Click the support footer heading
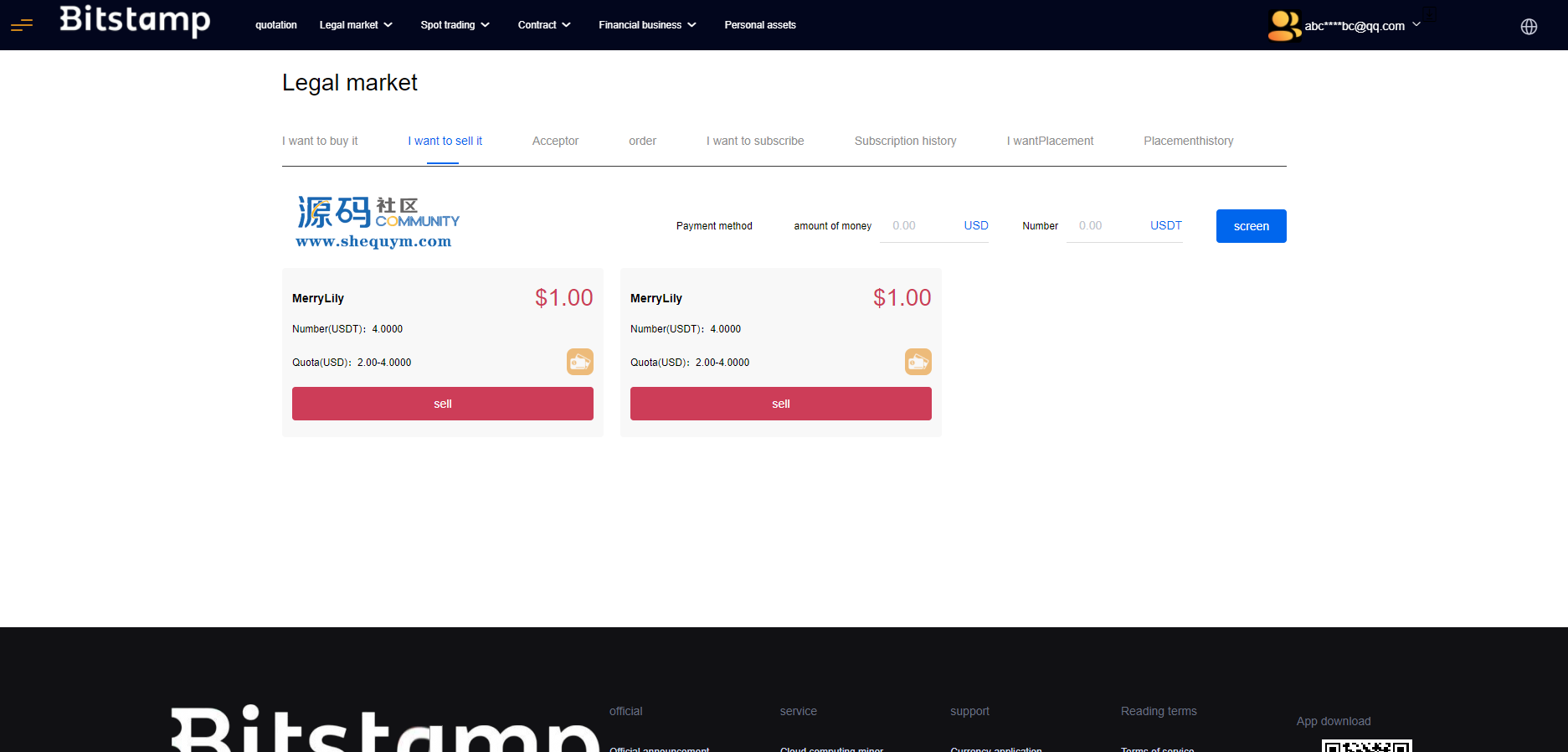1568x752 pixels. [969, 711]
